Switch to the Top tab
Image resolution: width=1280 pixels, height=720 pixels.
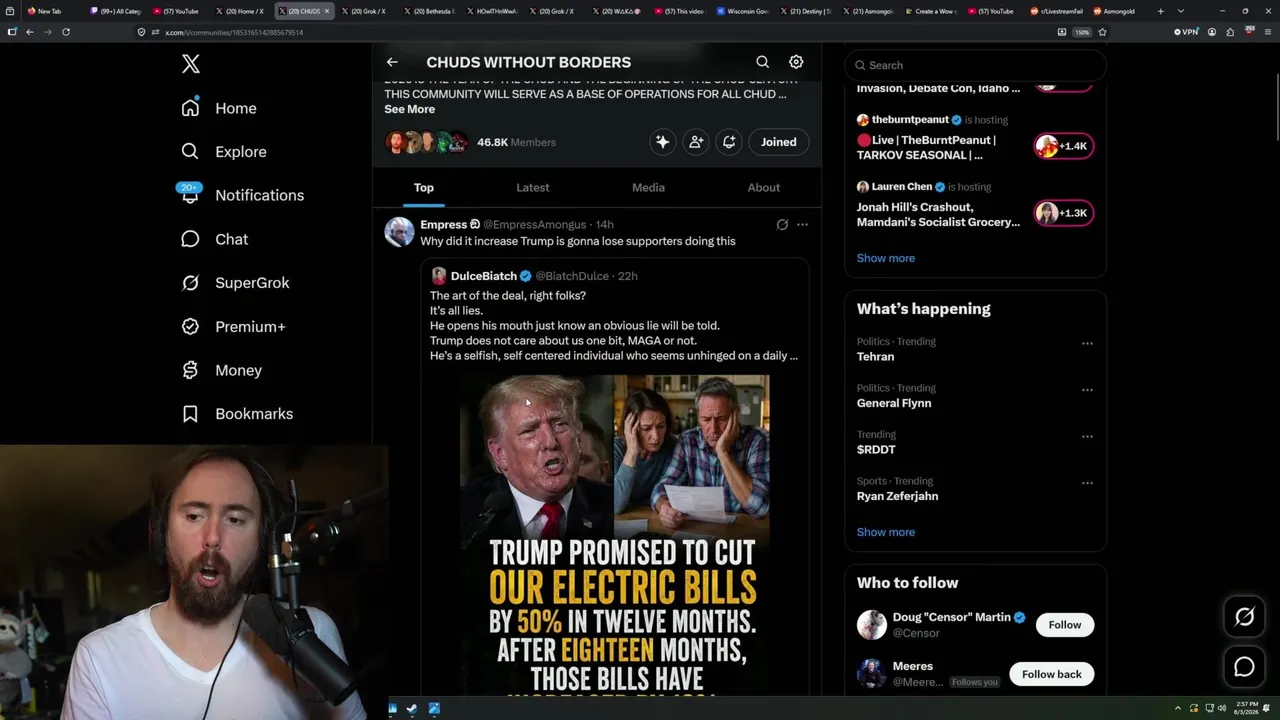(x=424, y=188)
